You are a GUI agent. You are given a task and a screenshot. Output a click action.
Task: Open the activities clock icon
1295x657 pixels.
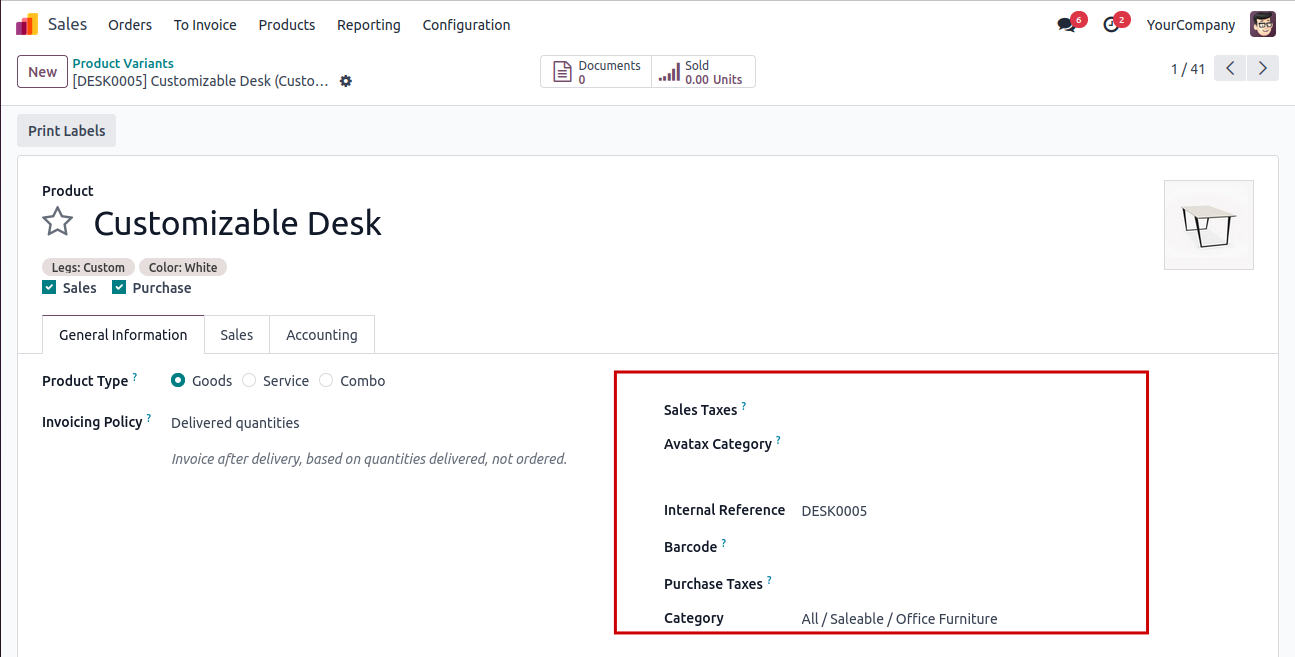point(1111,25)
